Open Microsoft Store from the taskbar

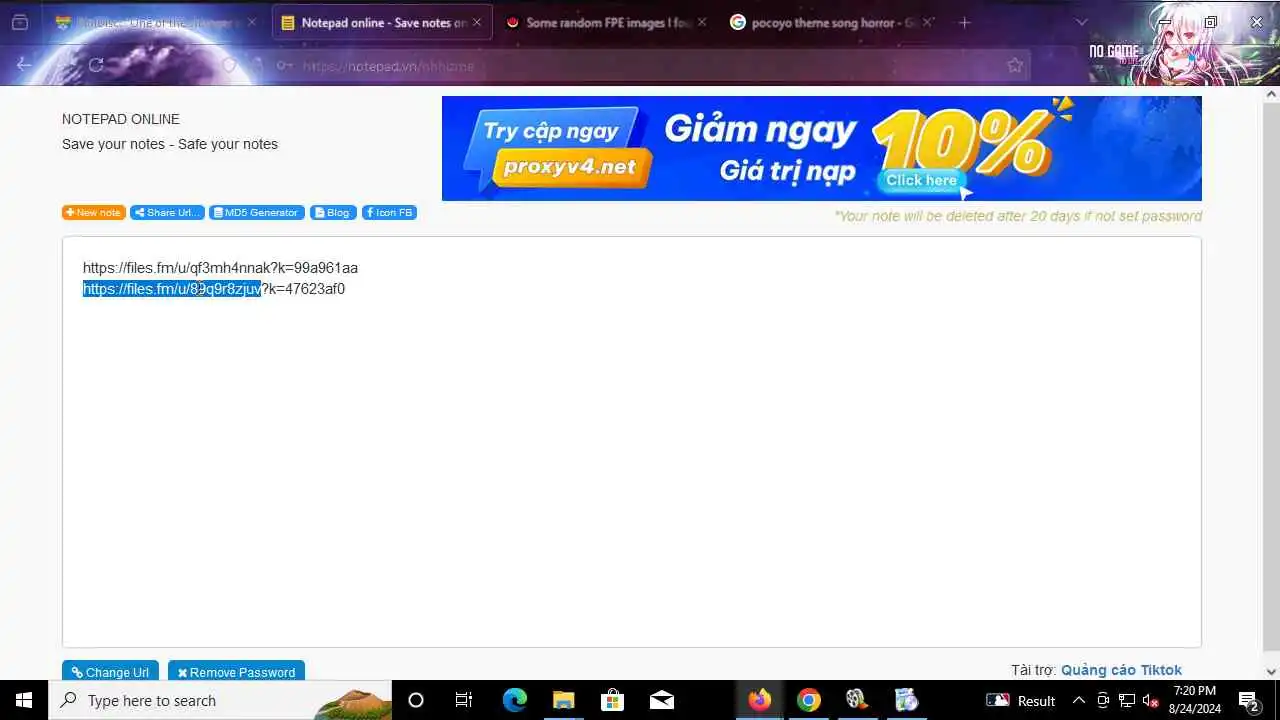pyautogui.click(x=612, y=700)
